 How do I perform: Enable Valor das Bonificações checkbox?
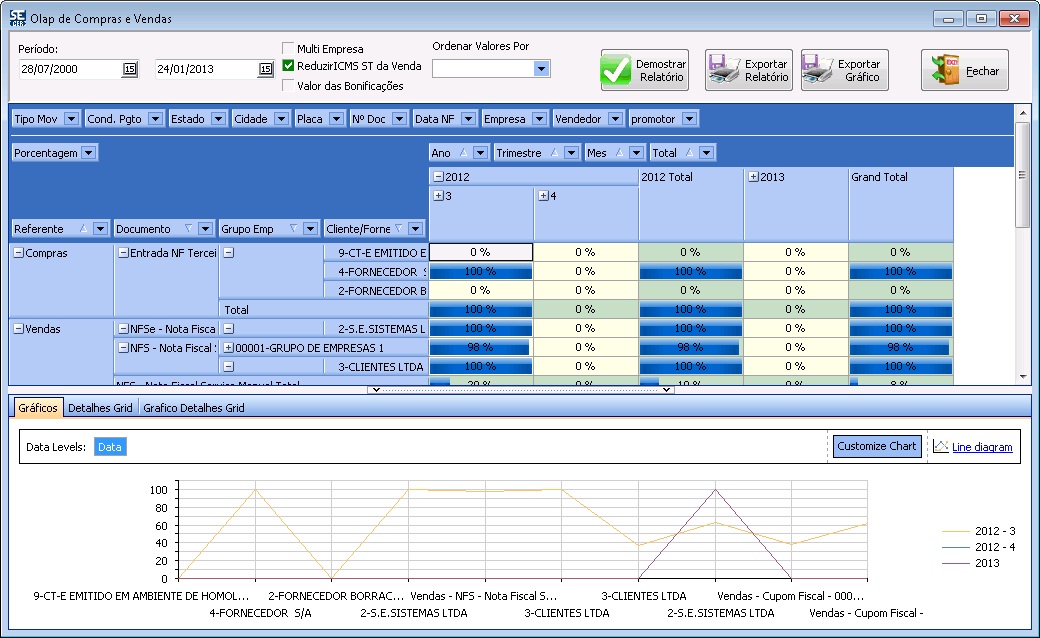pos(288,85)
